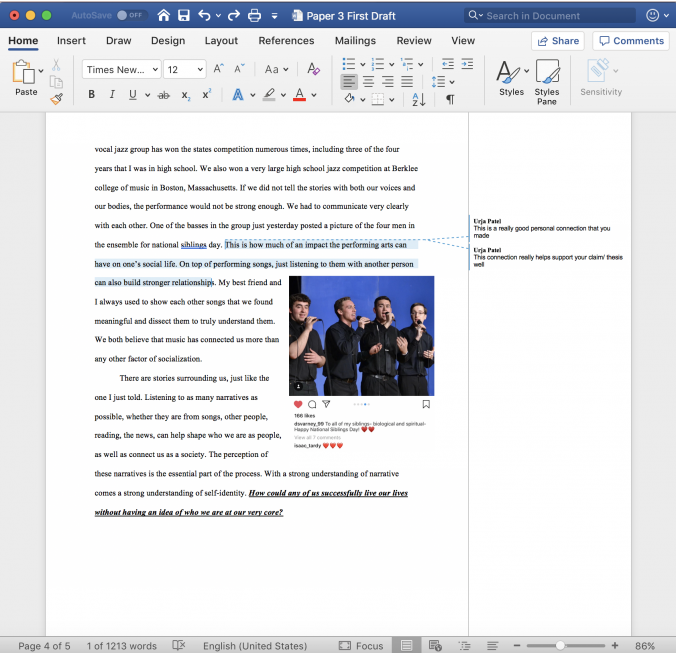Increase font size with larger A icon

click(219, 69)
